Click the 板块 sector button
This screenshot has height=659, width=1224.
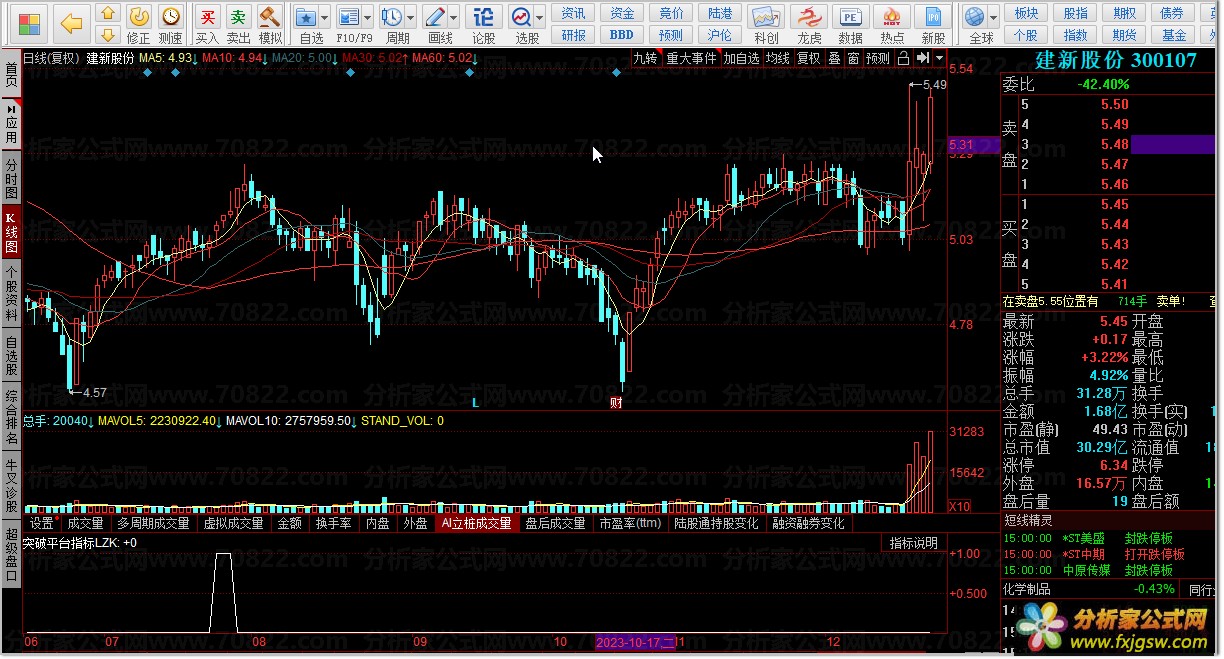pos(1026,13)
